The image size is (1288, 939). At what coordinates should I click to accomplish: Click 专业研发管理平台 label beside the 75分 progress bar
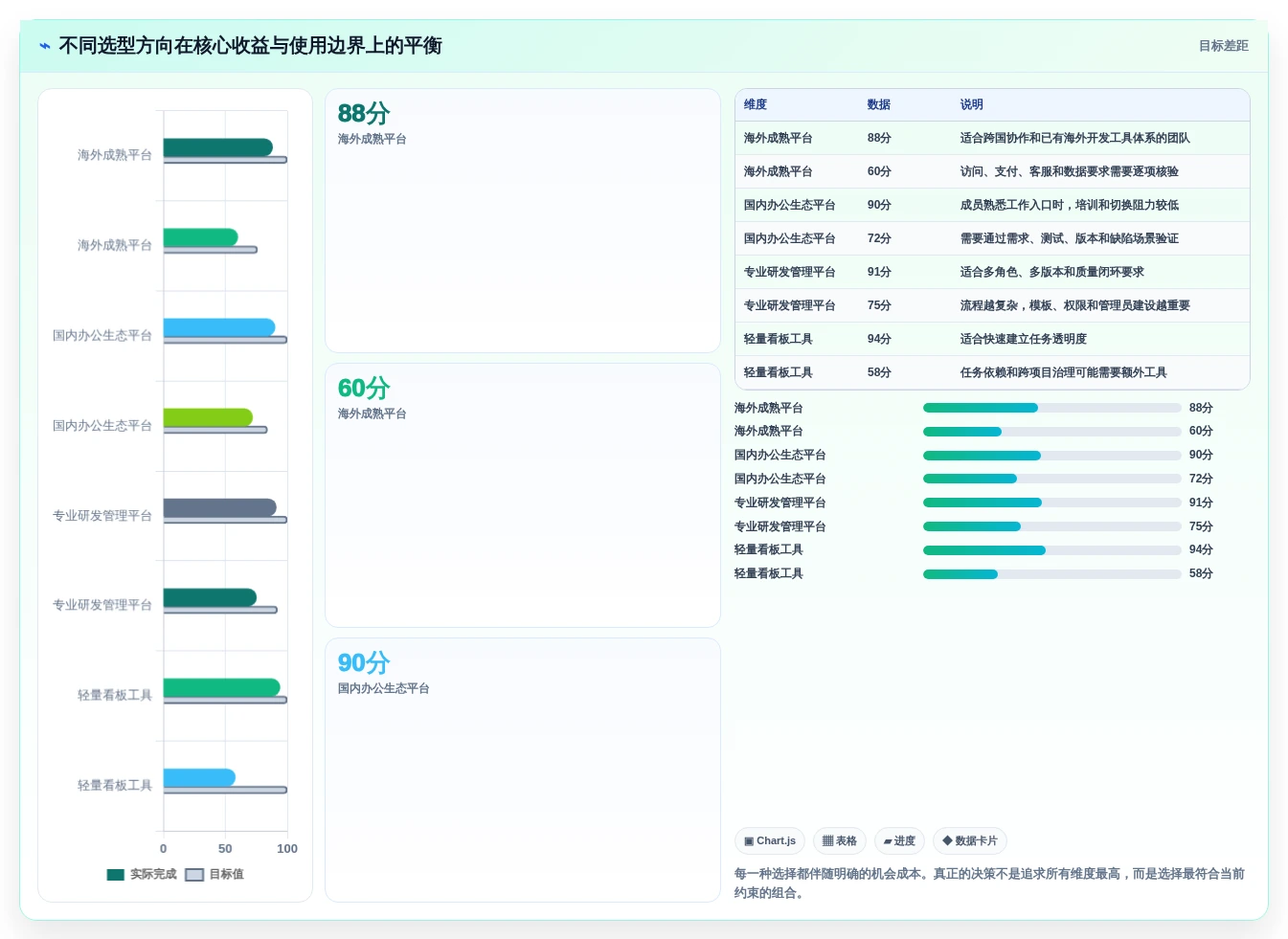point(780,527)
